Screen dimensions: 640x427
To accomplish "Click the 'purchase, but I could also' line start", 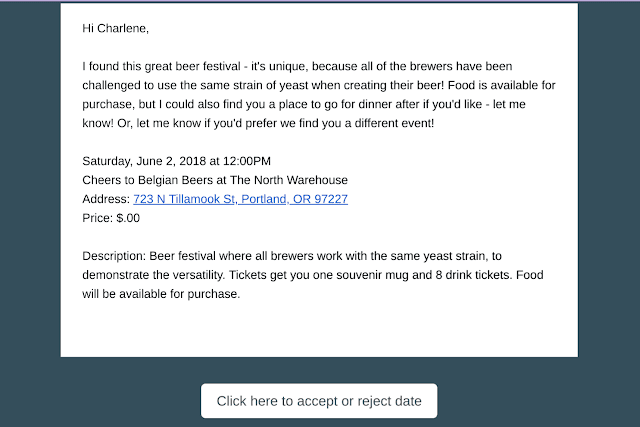I will coord(146,104).
